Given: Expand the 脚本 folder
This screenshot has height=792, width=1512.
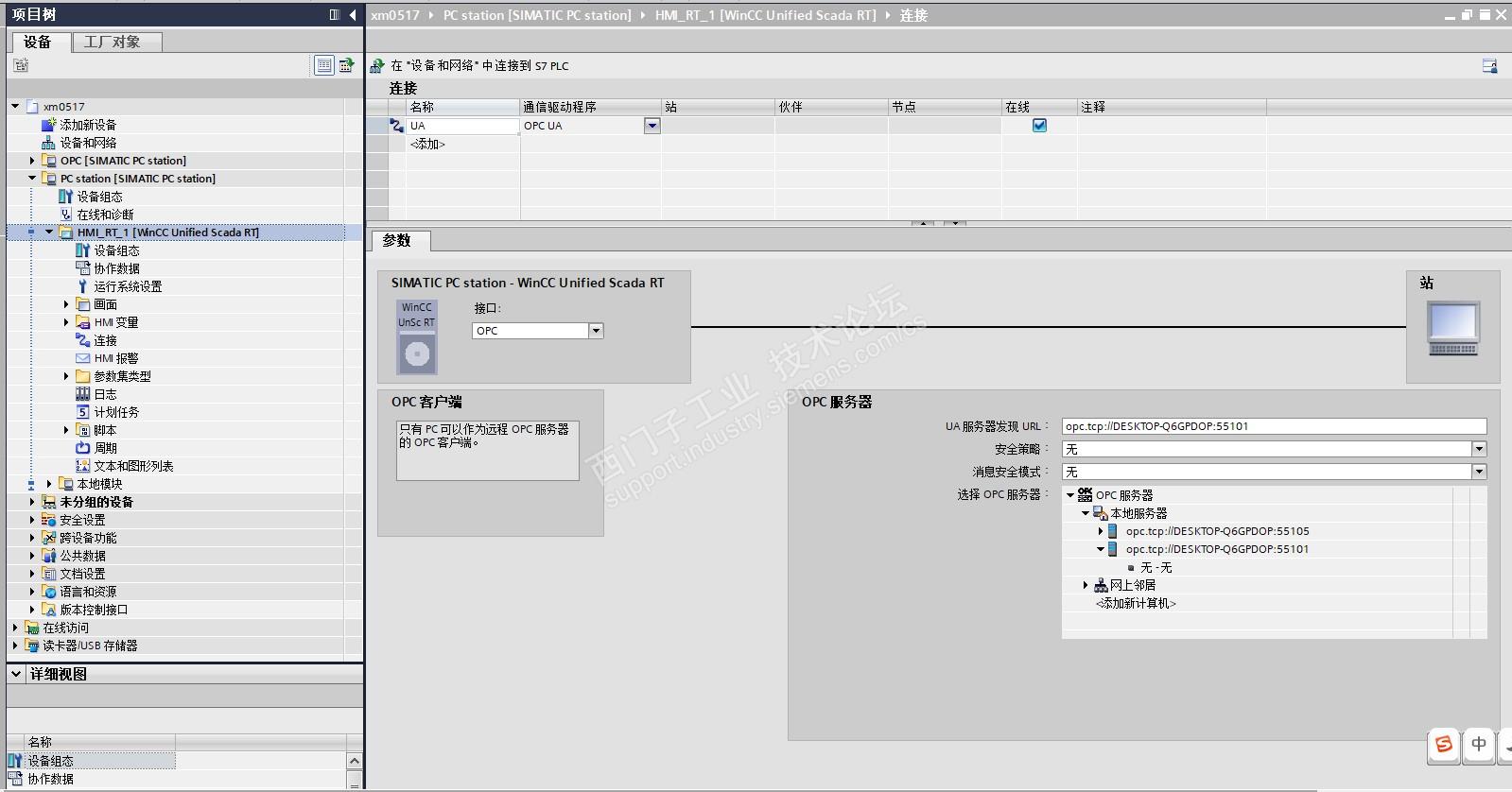Looking at the screenshot, I should [x=66, y=430].
